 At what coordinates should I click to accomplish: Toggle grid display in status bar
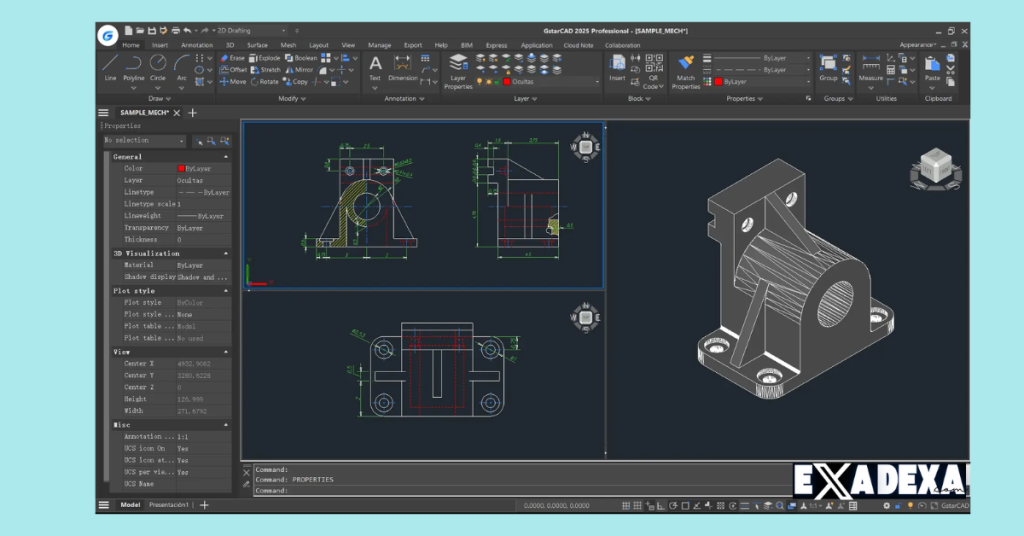click(637, 505)
